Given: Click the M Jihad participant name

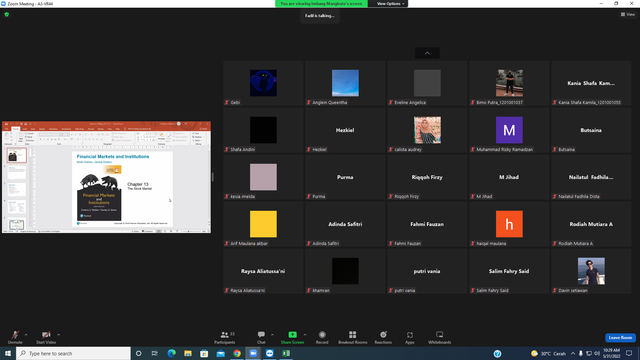Looking at the screenshot, I should click(509, 177).
